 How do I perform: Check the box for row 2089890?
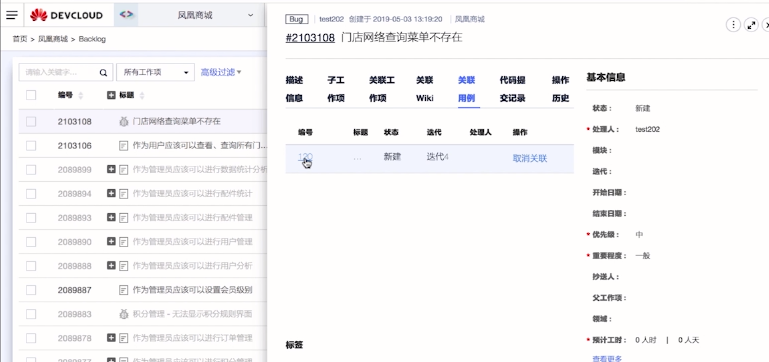click(x=31, y=241)
